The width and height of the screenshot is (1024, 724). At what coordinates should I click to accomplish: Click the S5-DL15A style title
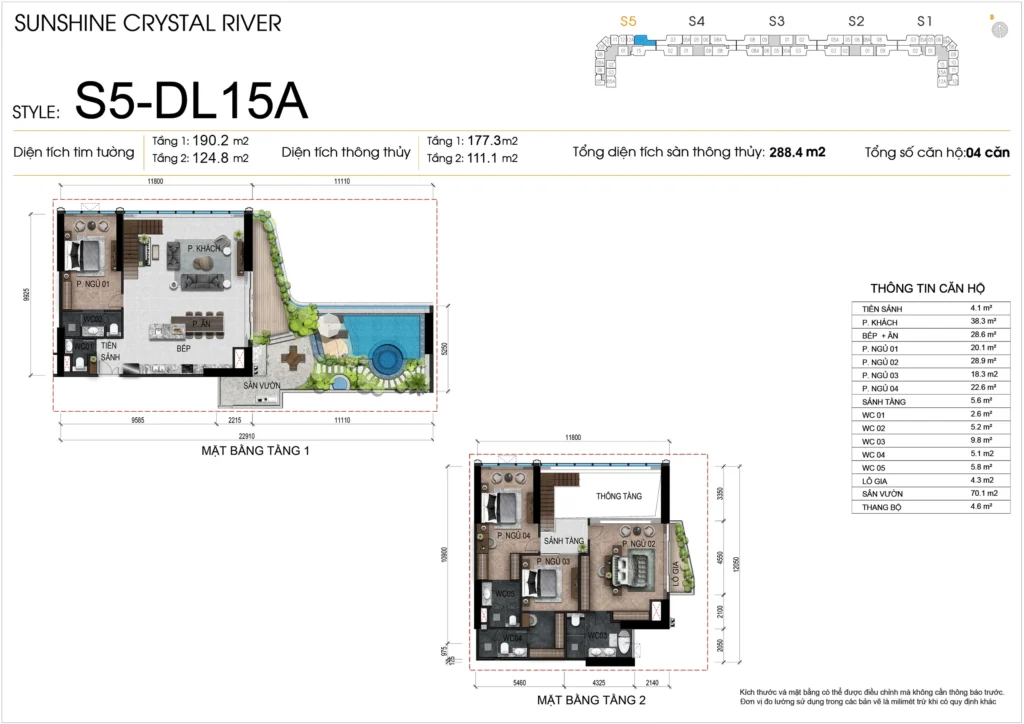click(191, 102)
